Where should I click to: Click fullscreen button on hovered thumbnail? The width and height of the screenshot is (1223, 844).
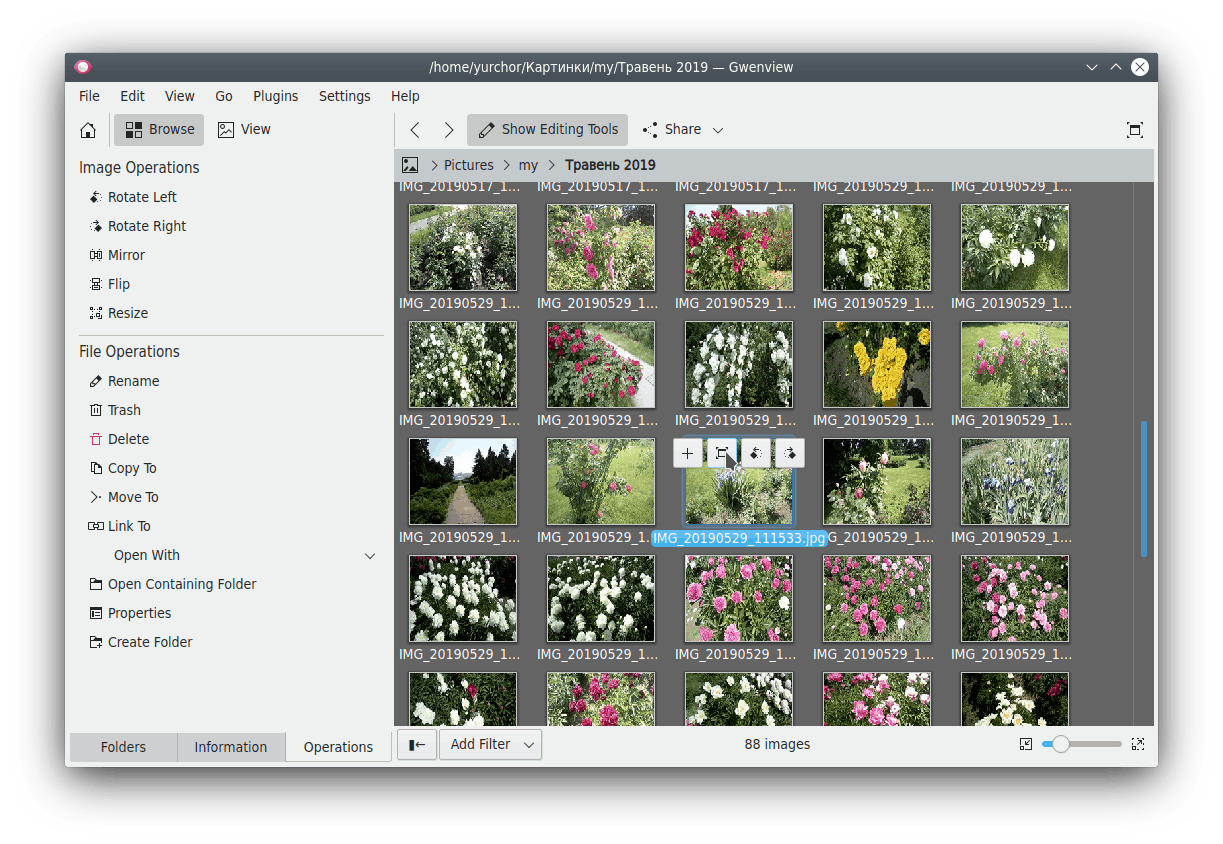[x=721, y=454]
